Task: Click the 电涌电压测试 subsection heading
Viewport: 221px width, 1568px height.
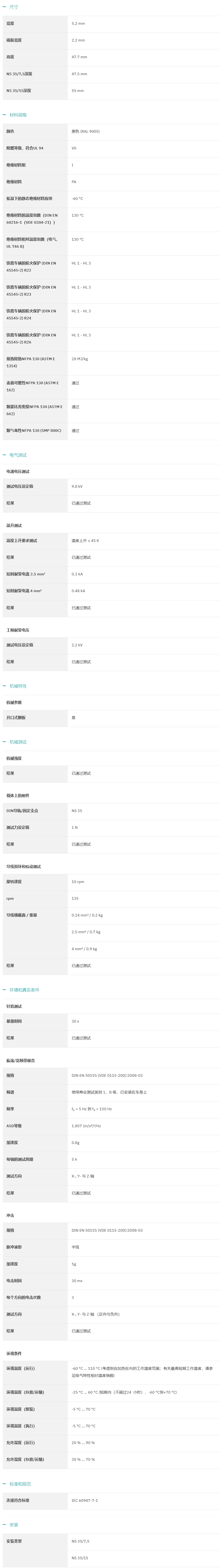Action: [x=18, y=471]
